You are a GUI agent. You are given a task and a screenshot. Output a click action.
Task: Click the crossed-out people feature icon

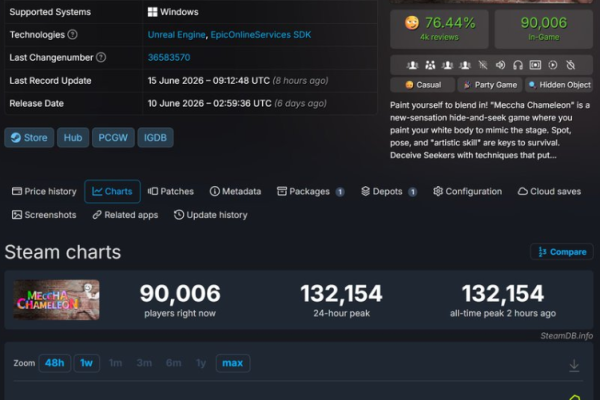coord(483,65)
